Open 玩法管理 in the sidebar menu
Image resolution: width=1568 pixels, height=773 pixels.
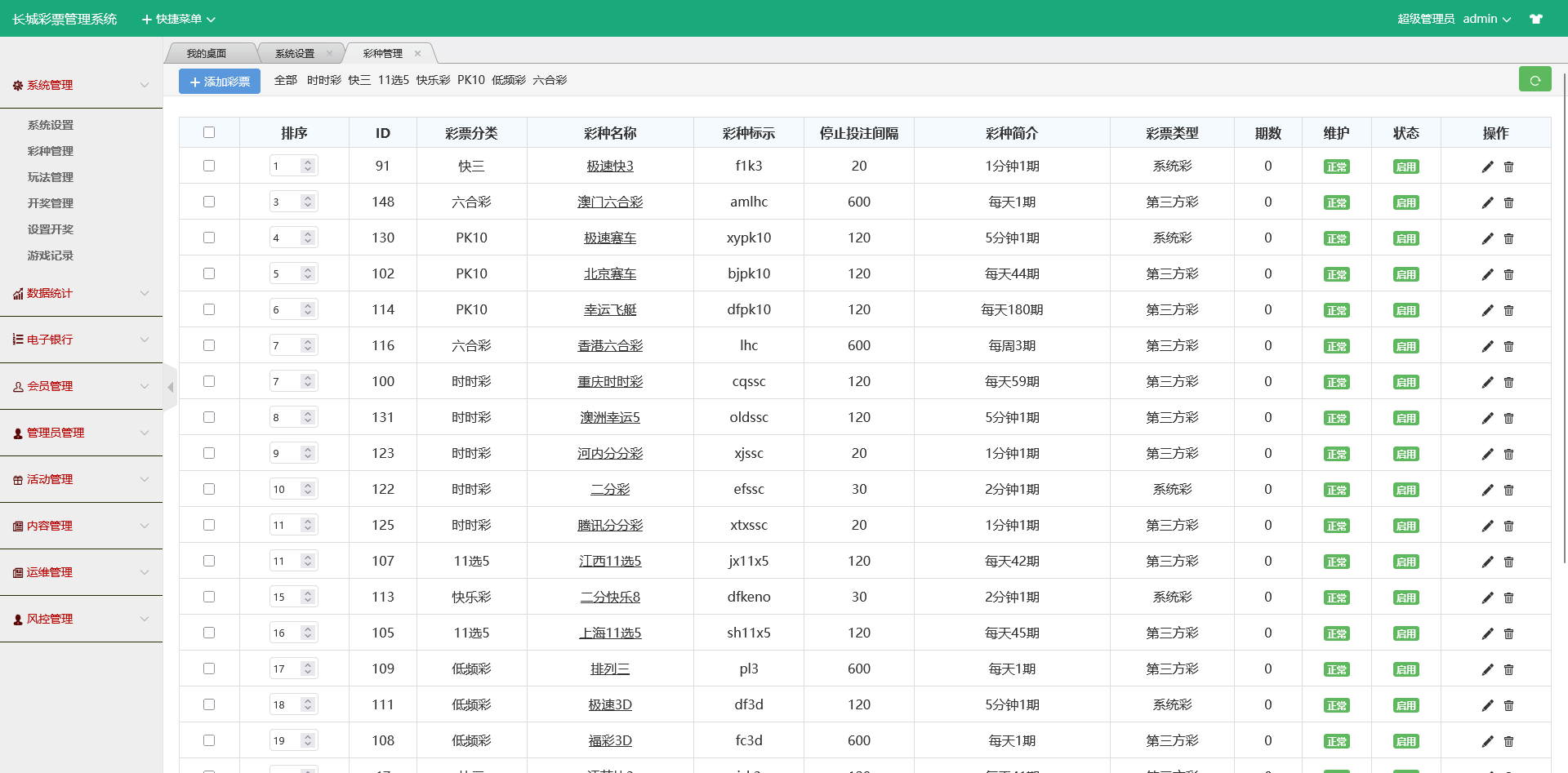coord(51,177)
